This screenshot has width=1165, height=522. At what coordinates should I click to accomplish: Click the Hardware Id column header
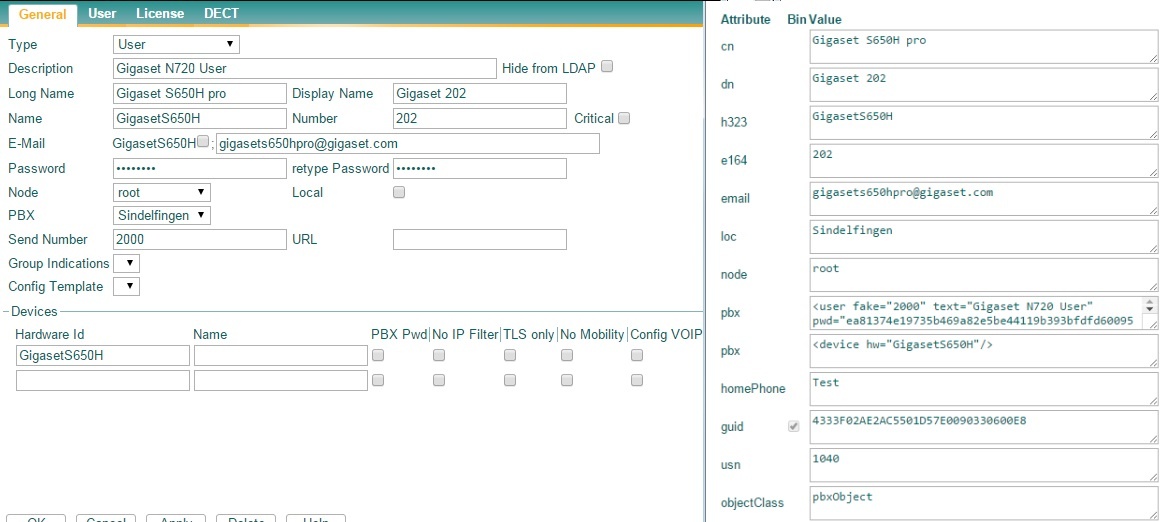(x=50, y=334)
